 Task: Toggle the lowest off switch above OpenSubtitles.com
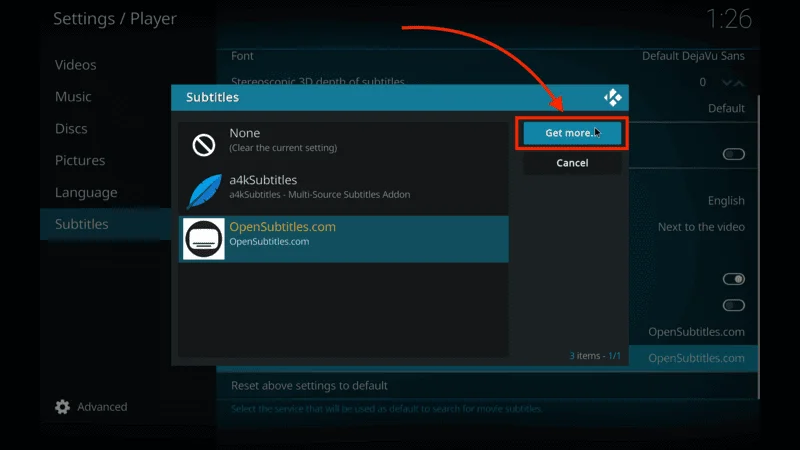click(x=734, y=306)
